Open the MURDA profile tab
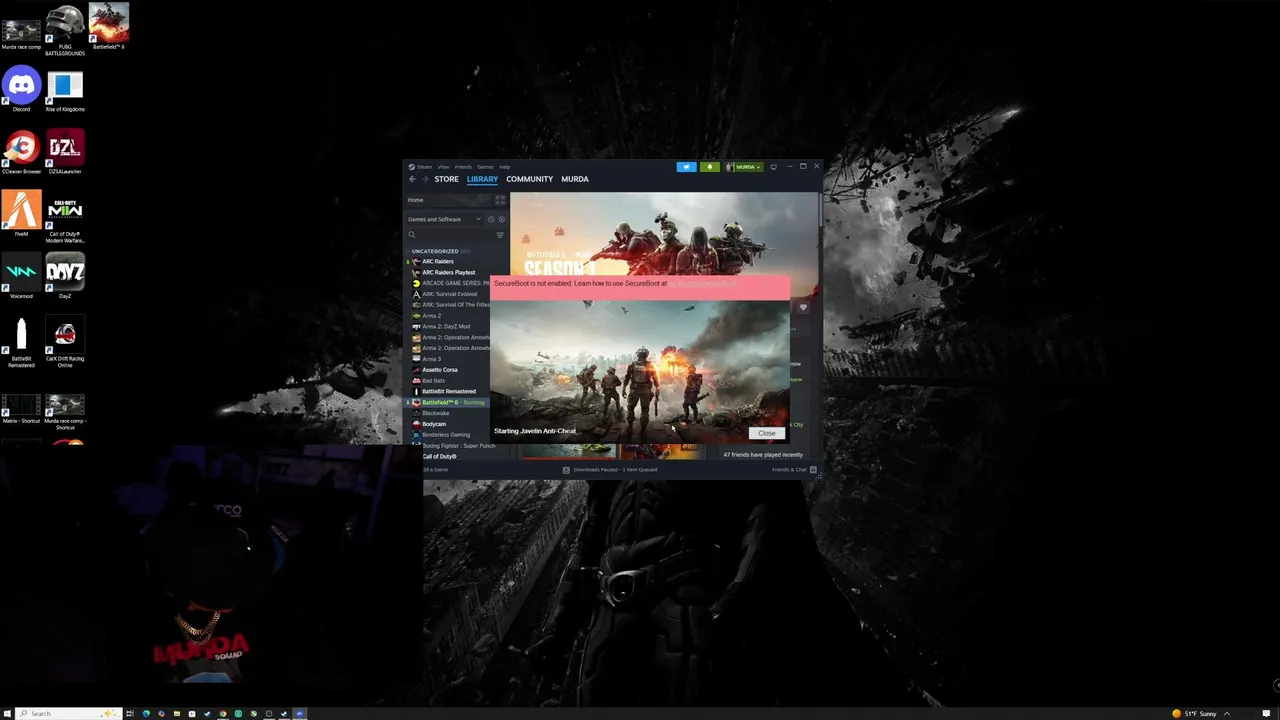This screenshot has width=1280, height=720. 575,179
